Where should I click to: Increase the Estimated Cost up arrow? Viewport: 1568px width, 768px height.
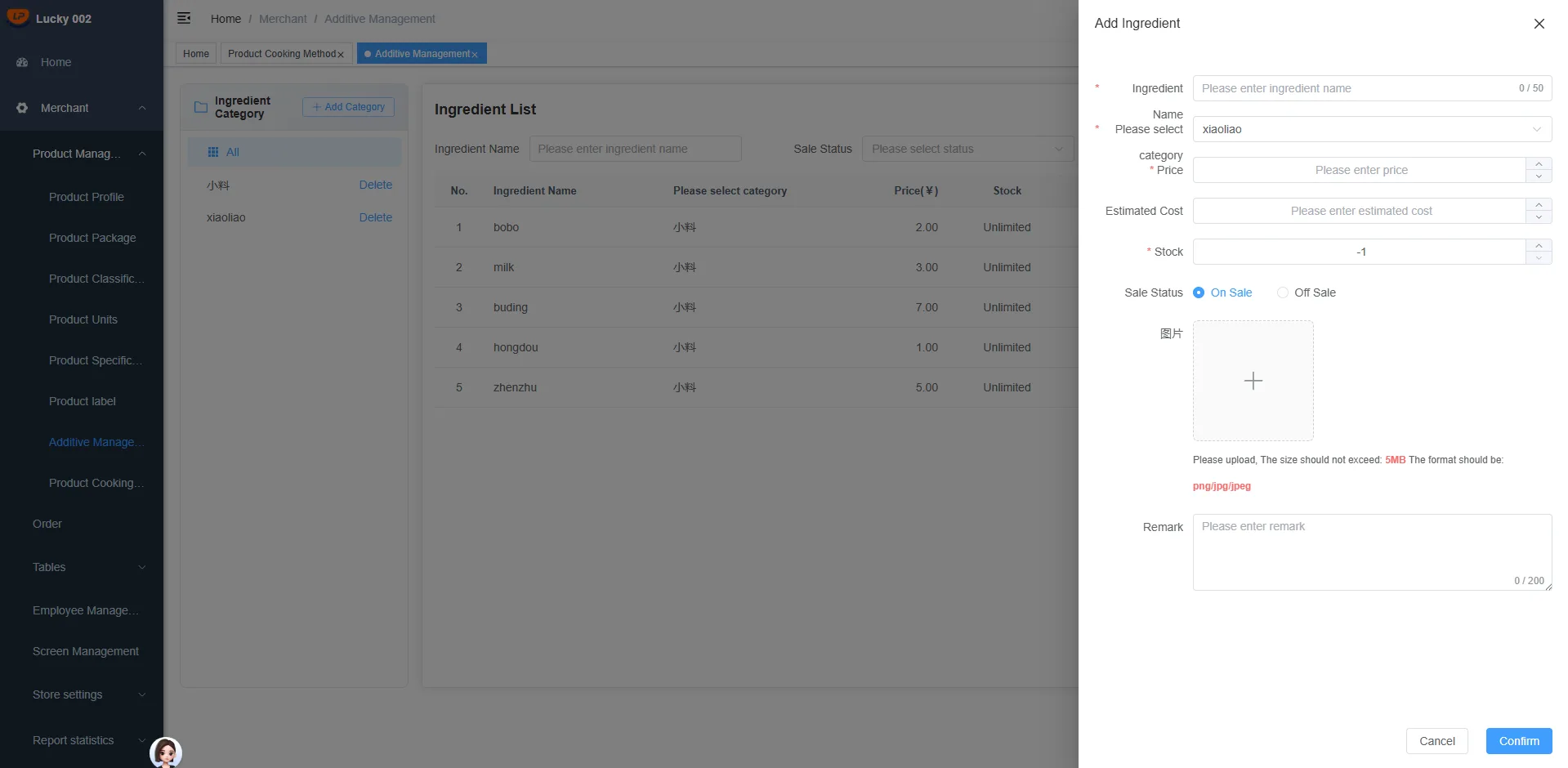pos(1539,205)
